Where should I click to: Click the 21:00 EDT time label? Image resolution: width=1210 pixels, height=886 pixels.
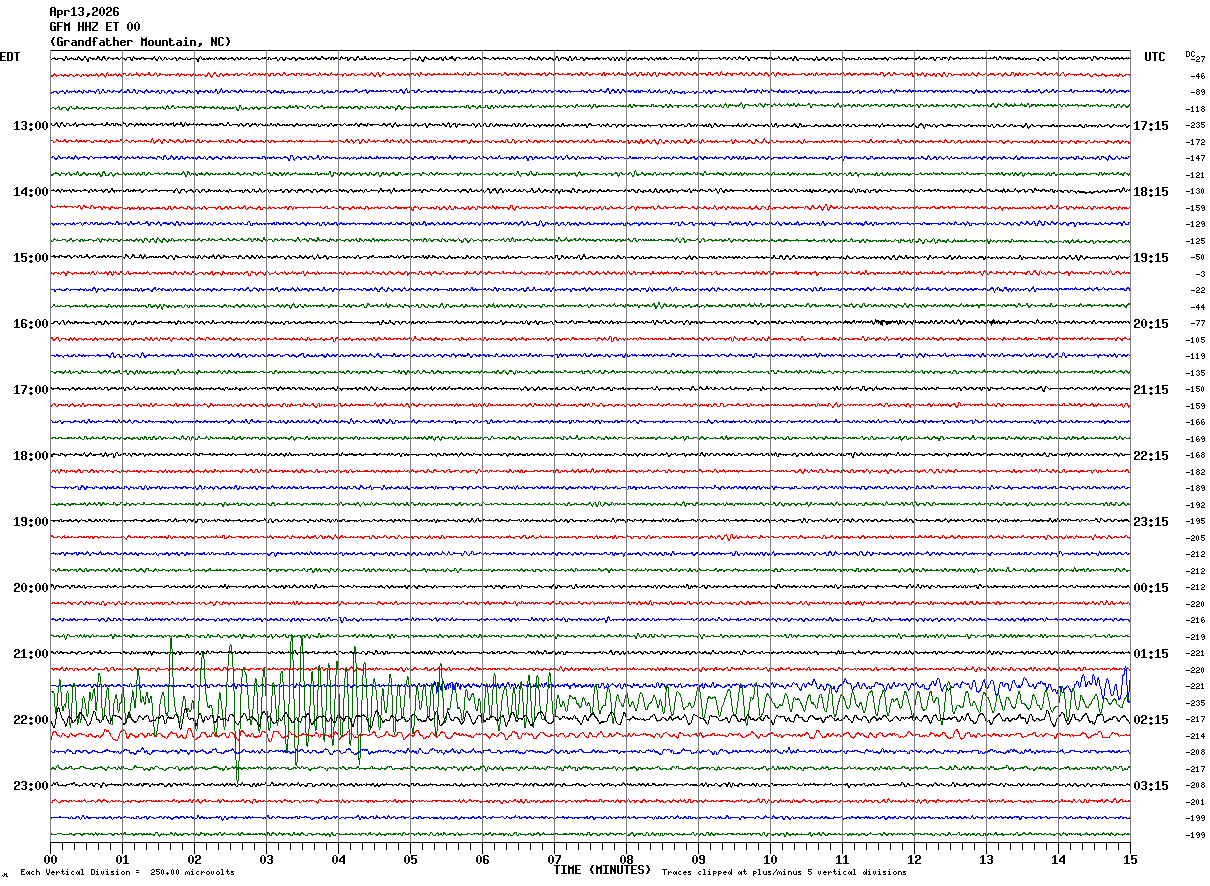(x=31, y=654)
